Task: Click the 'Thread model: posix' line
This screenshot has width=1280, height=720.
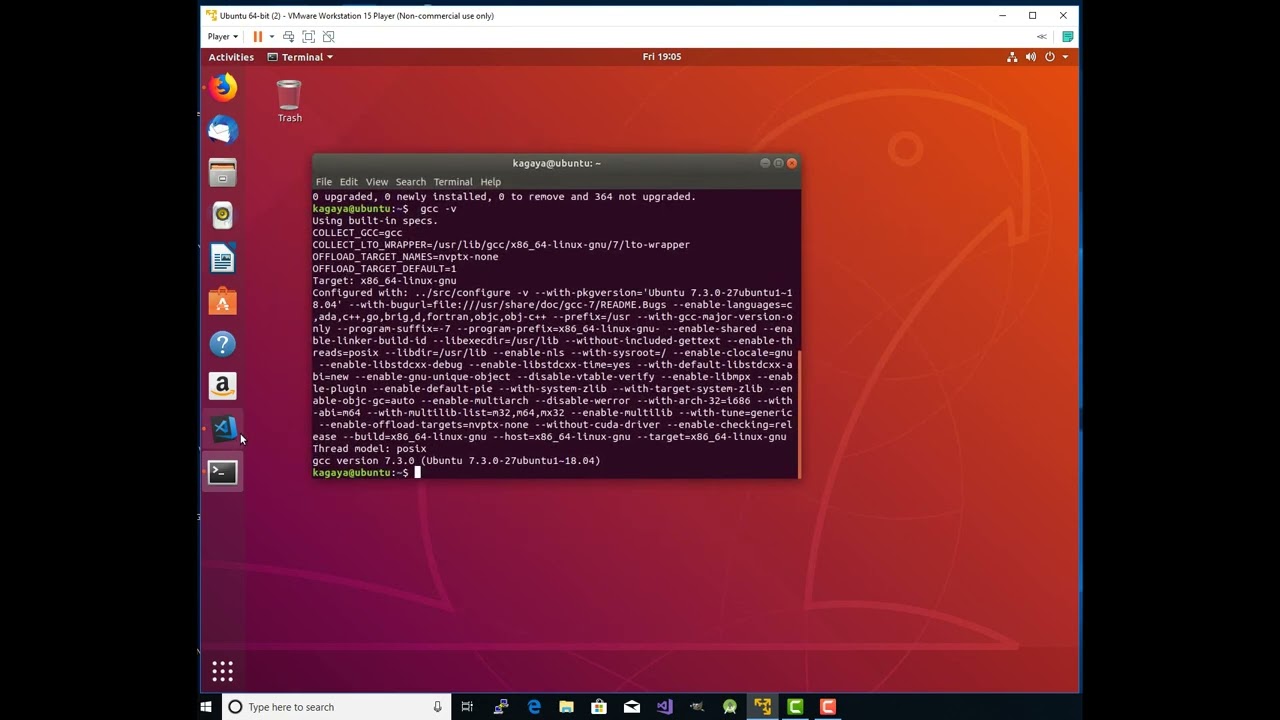Action: point(369,449)
